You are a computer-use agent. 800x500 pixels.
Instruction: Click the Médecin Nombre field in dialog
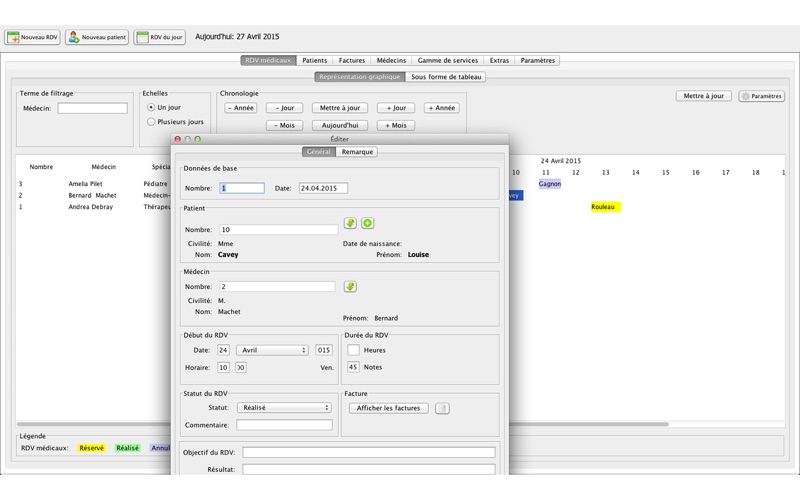point(277,287)
